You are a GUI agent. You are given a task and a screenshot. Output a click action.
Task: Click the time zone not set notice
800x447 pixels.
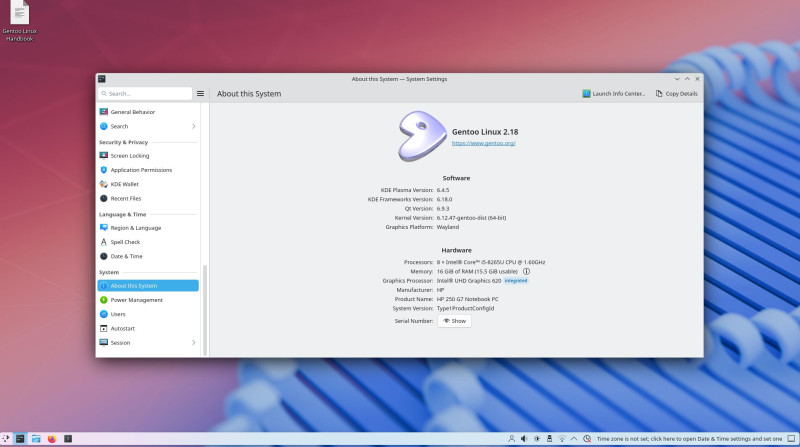click(x=689, y=439)
